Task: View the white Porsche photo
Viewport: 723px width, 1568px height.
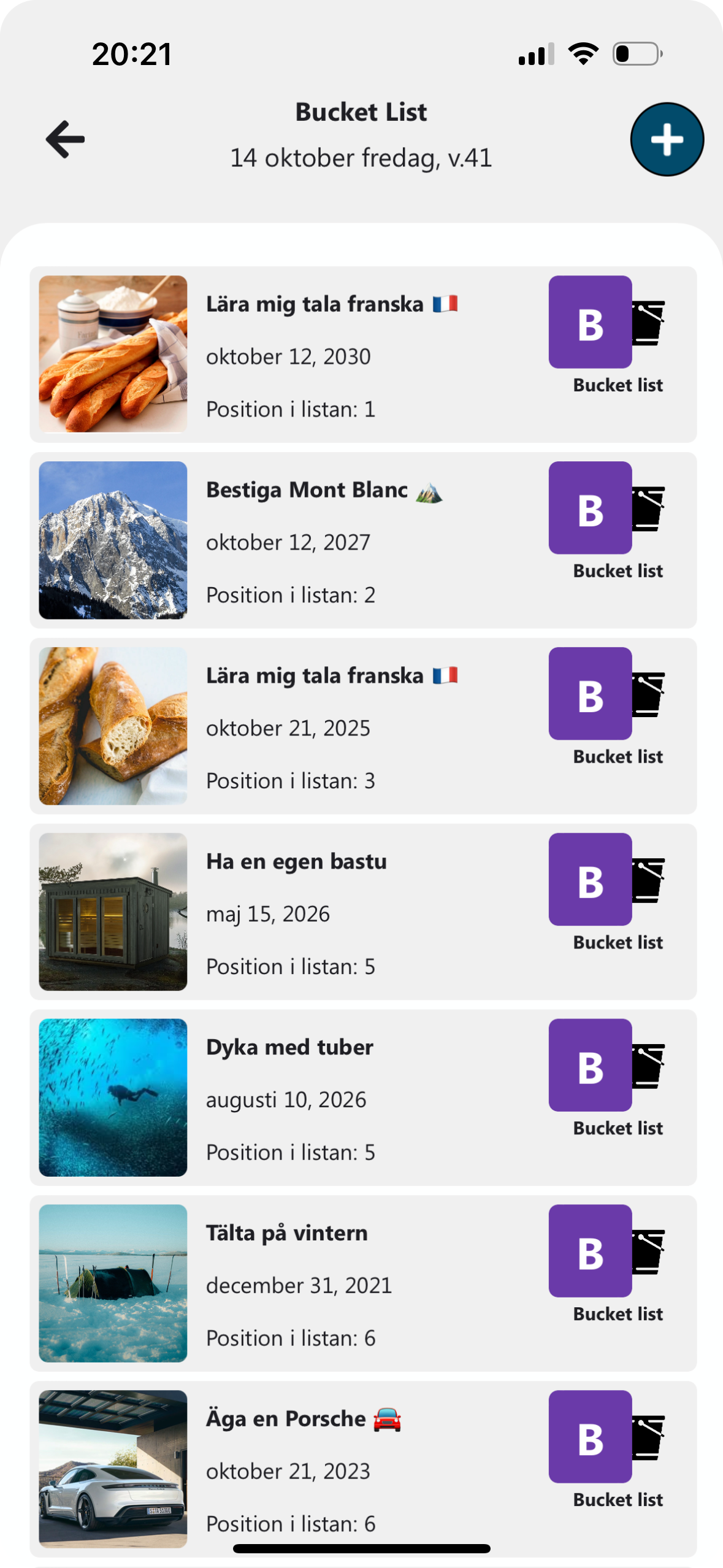Action: (x=113, y=1469)
